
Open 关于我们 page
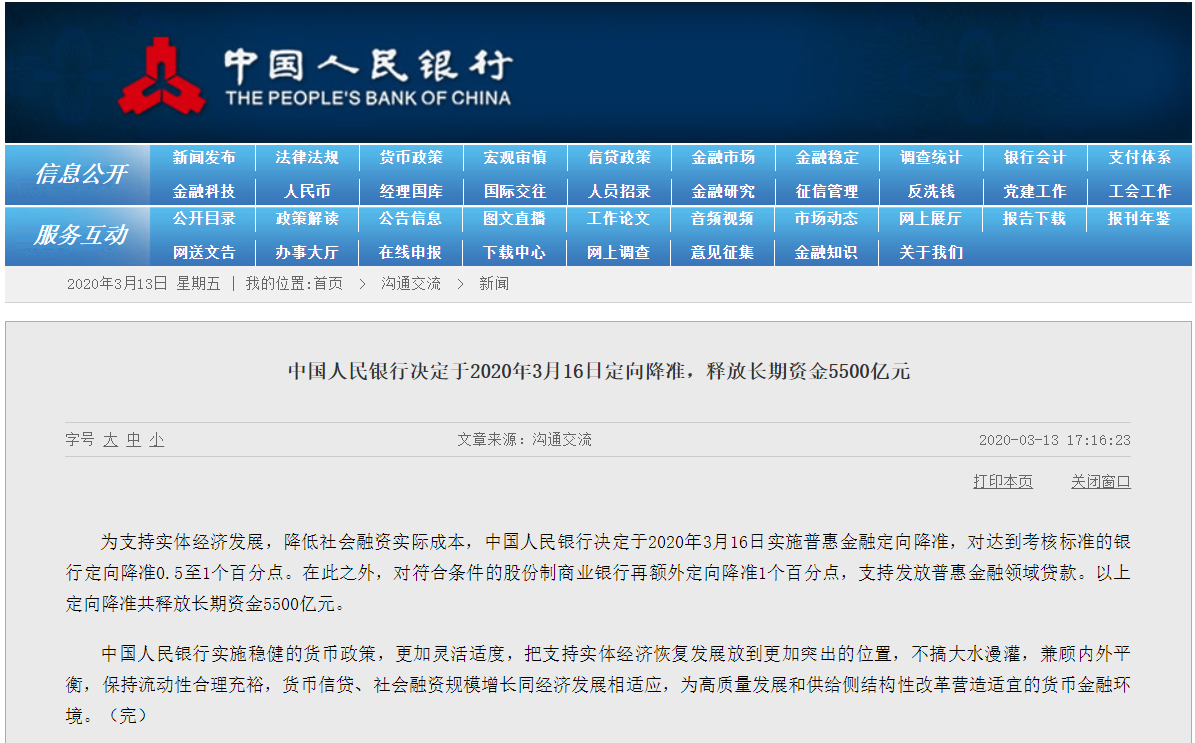tap(931, 252)
